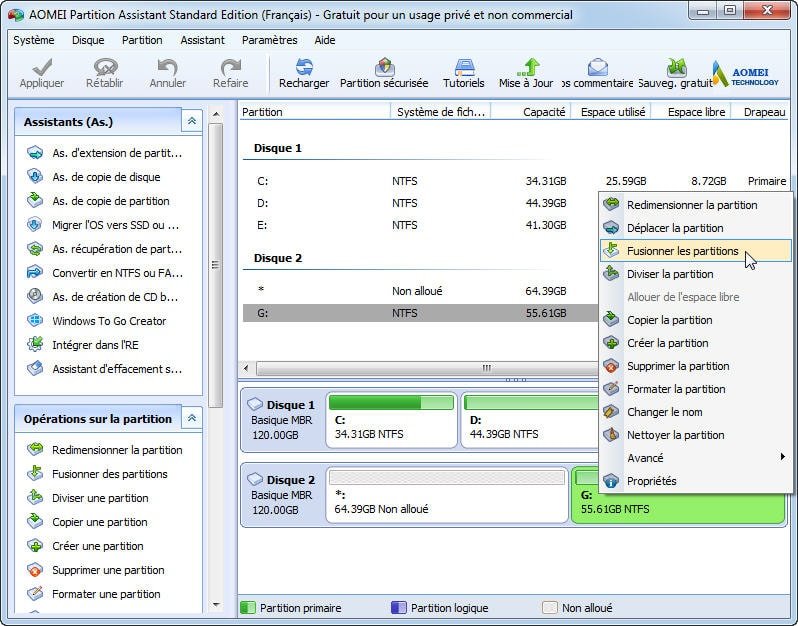Launch As. de création de CD bootable

click(x=103, y=296)
